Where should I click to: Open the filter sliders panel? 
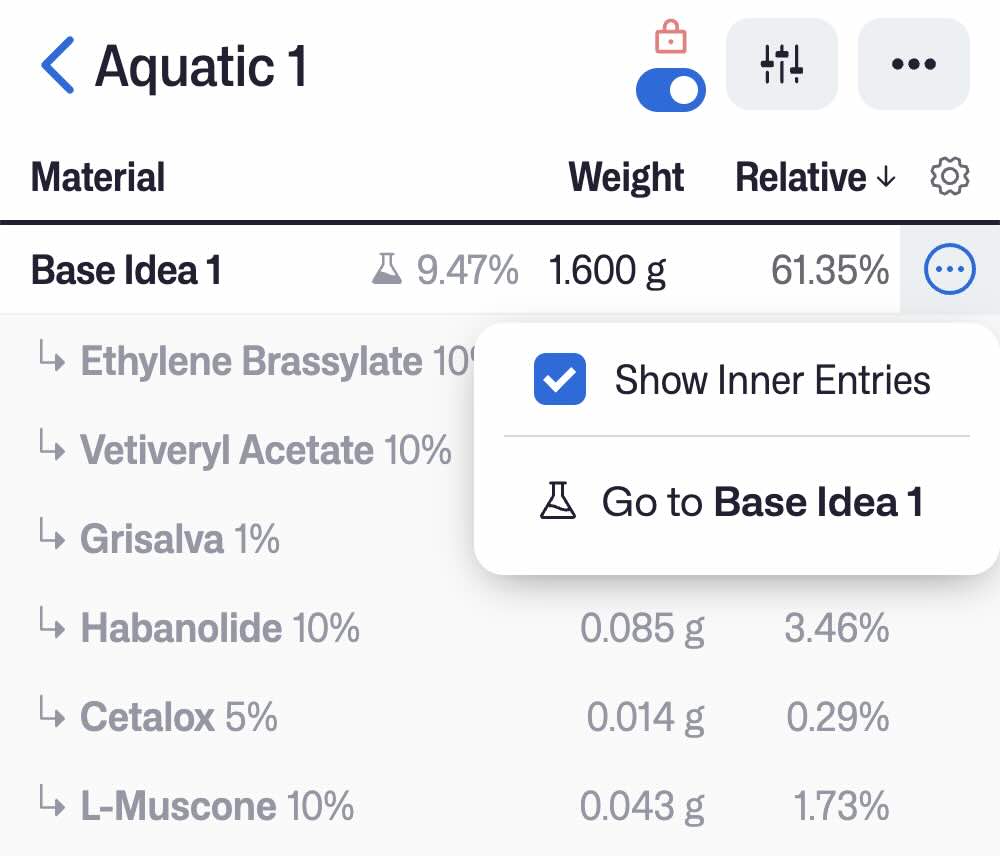tap(781, 64)
